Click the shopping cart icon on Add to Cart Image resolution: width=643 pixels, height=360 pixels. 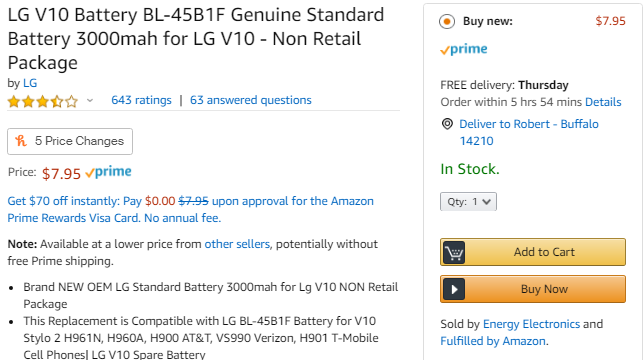click(454, 252)
